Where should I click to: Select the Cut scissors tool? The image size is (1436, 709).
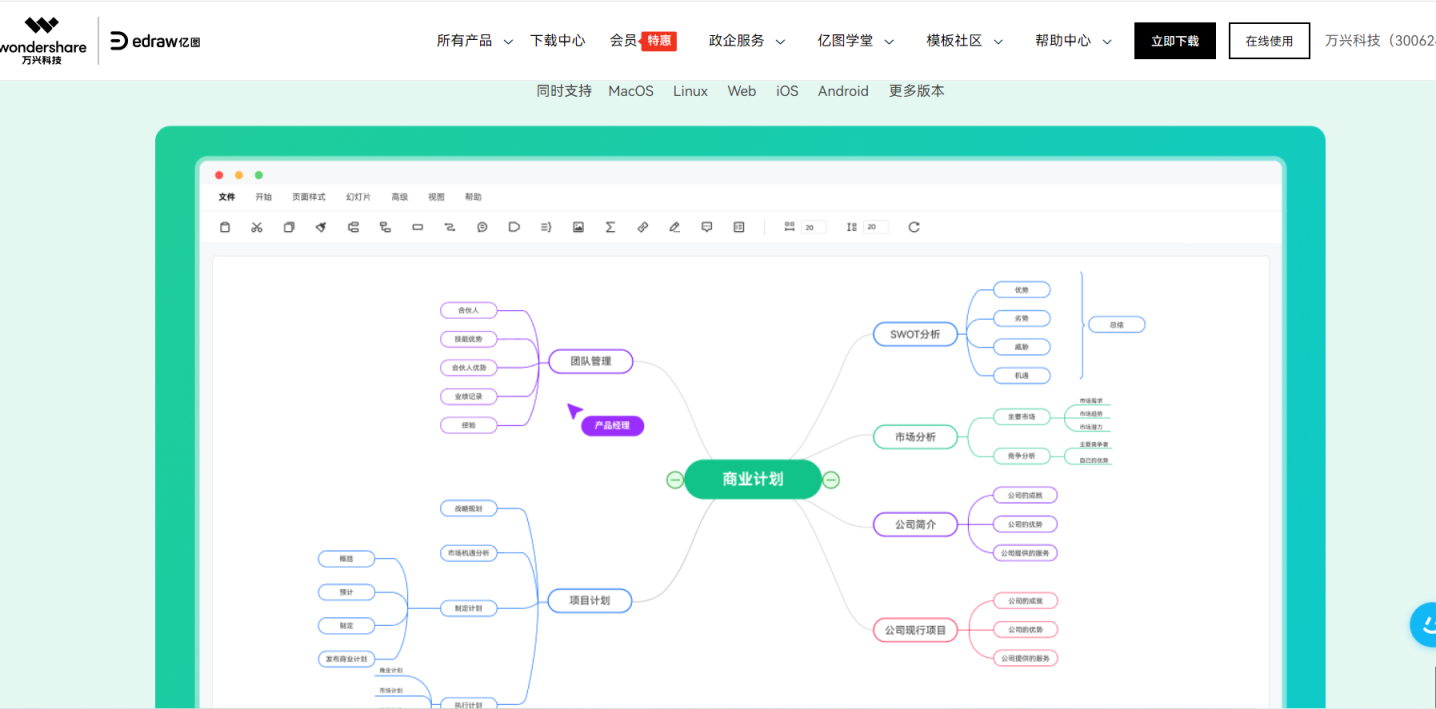pos(257,227)
